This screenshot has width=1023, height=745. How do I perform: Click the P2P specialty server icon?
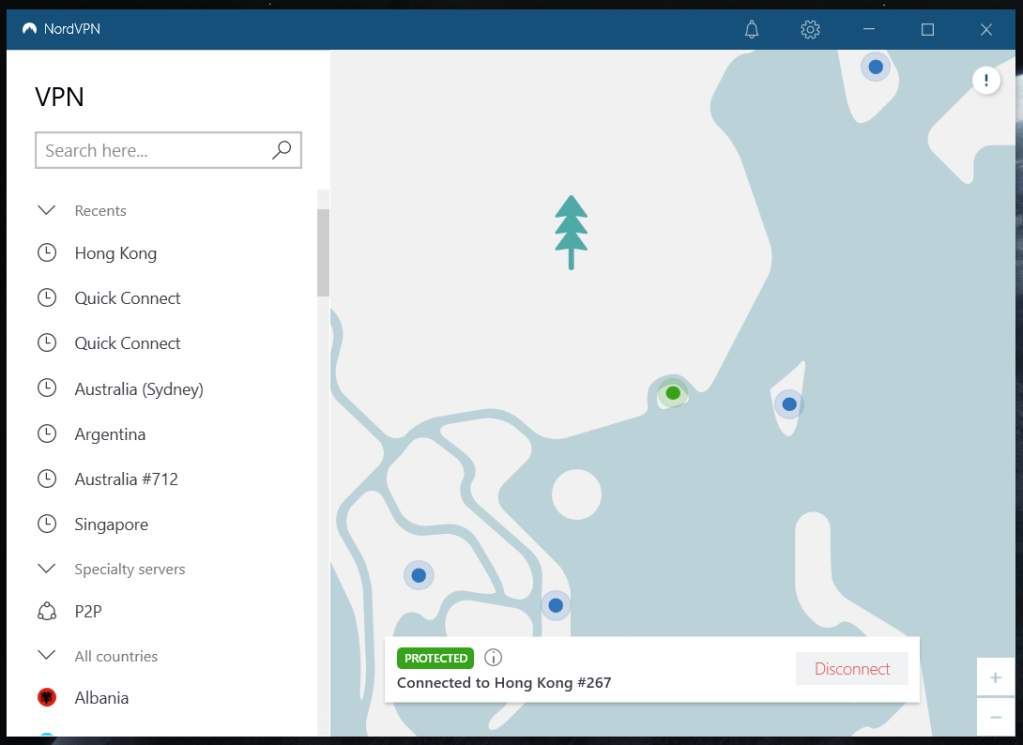pos(46,611)
